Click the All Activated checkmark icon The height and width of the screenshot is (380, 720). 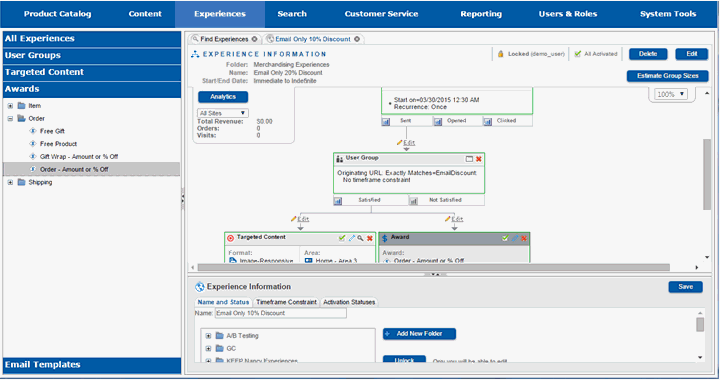pos(578,54)
